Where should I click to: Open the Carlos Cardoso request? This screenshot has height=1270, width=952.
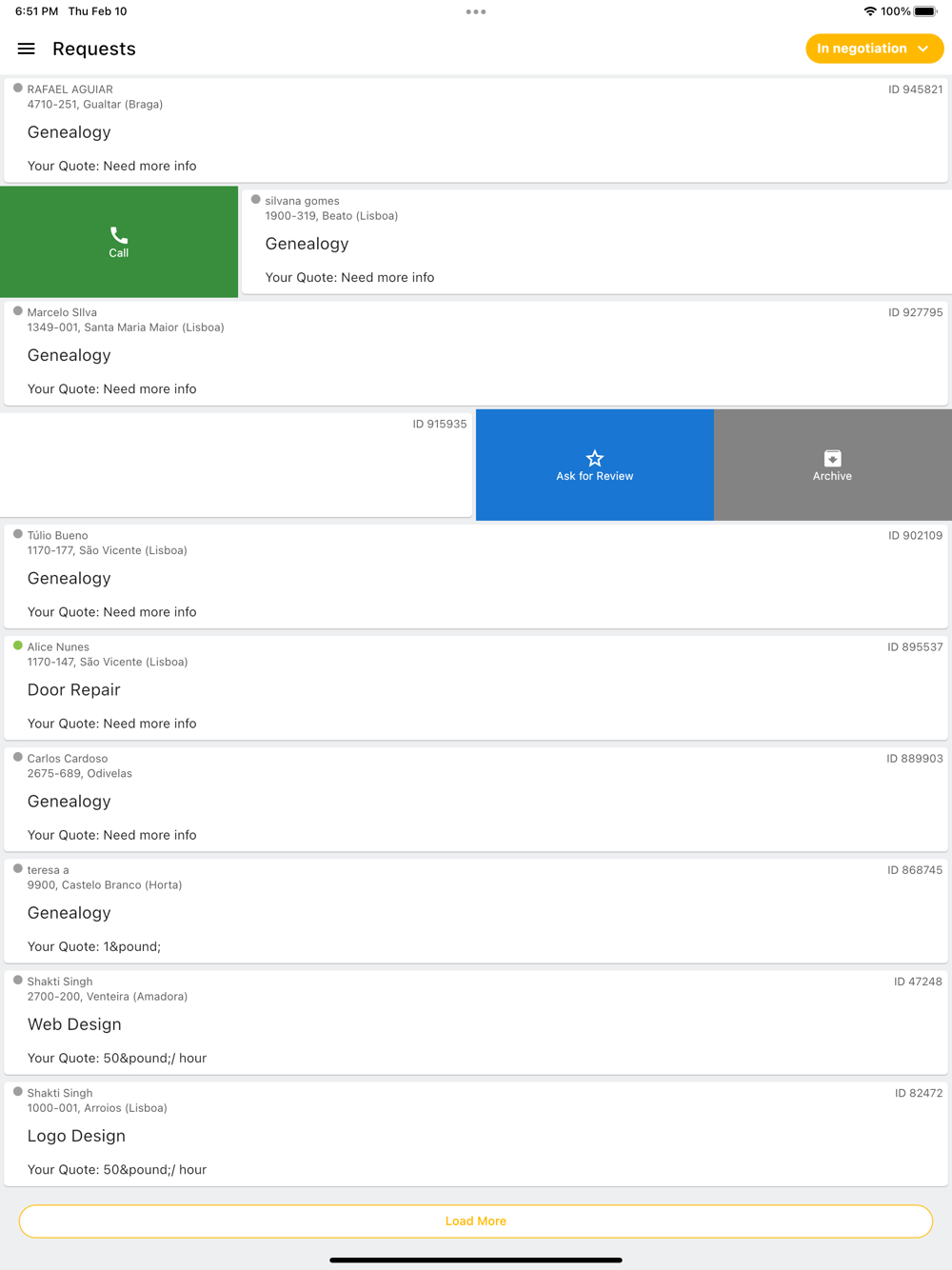476,799
